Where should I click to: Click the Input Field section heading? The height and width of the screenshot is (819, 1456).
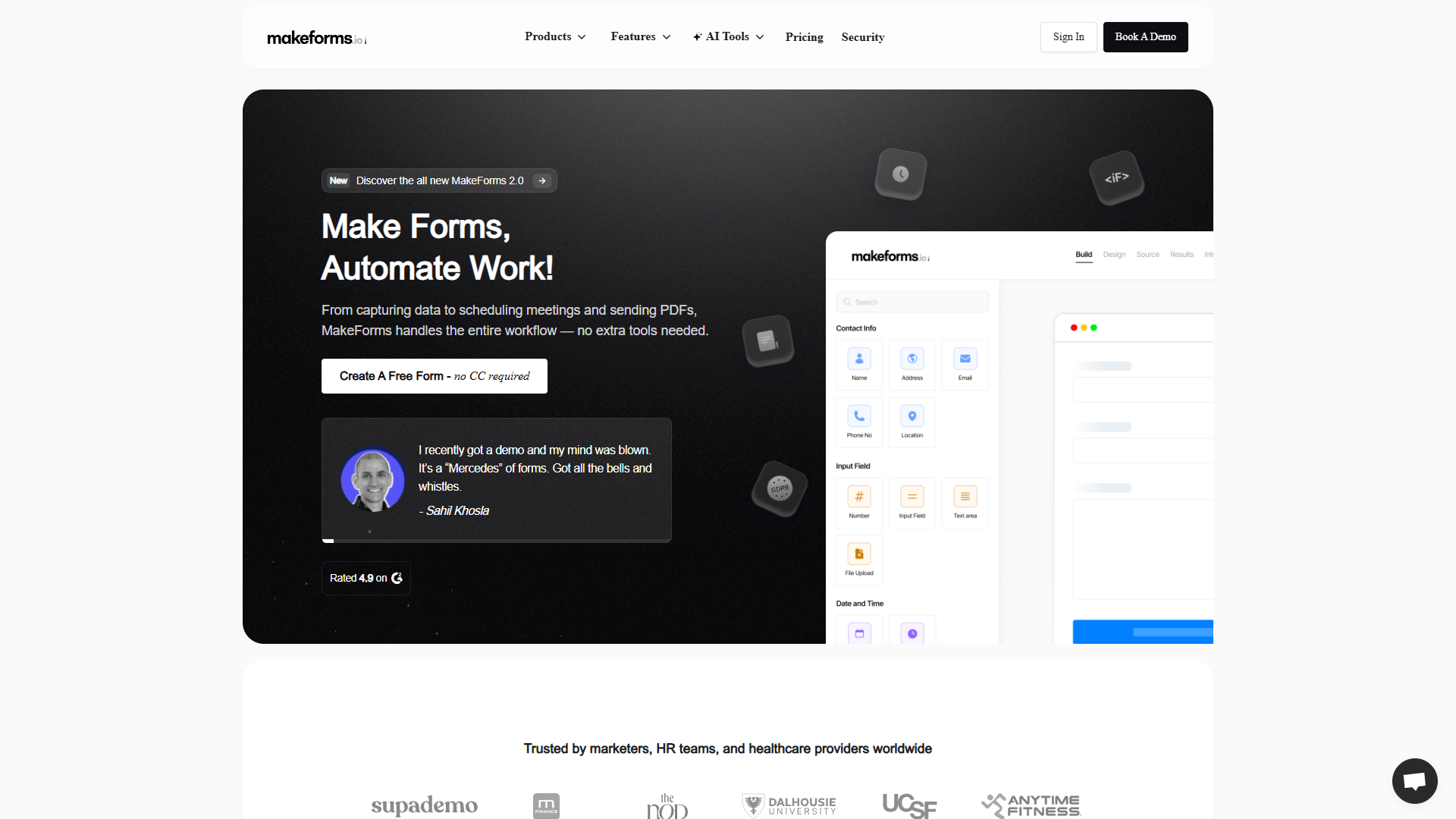tap(853, 466)
